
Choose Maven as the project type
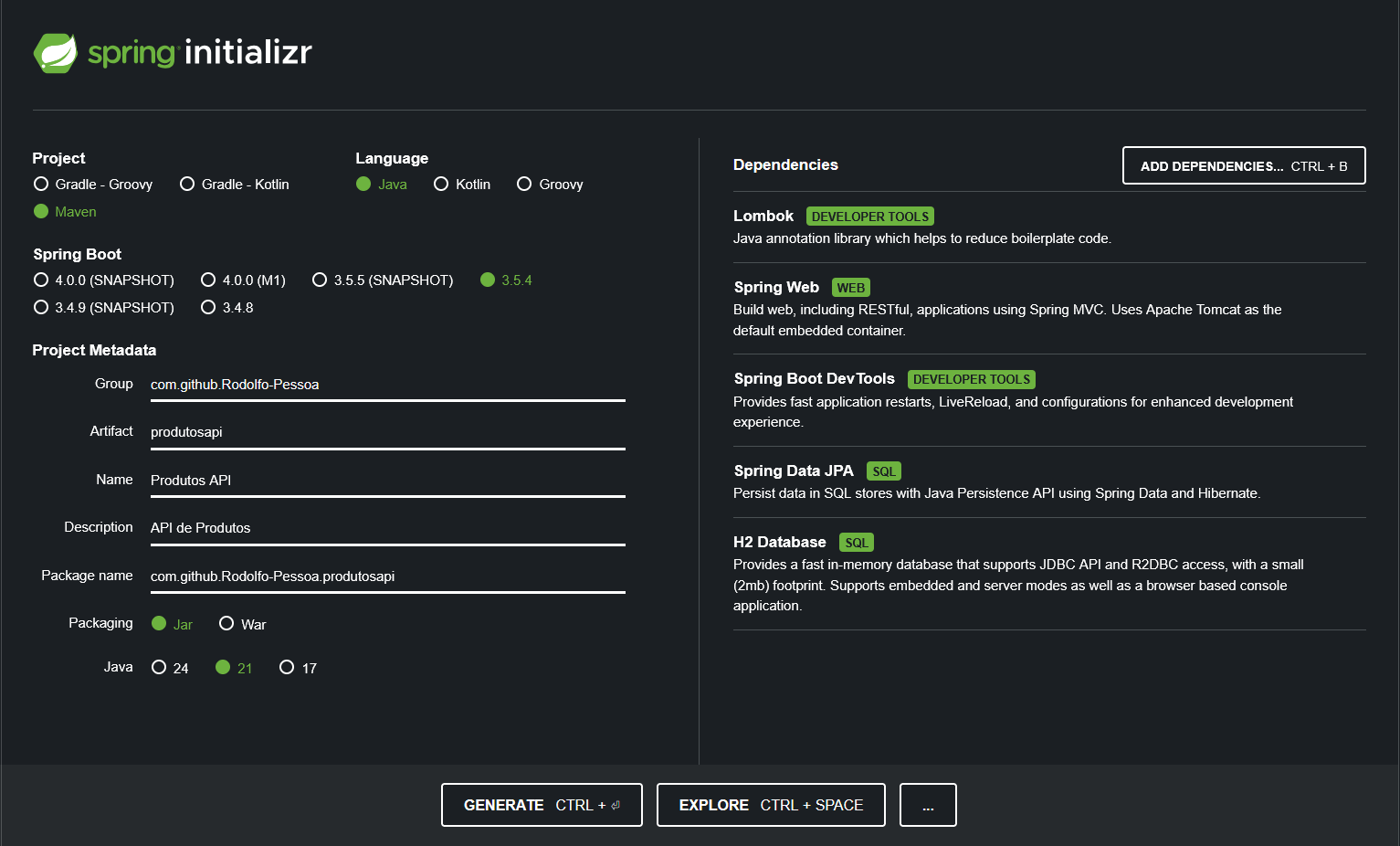pos(65,211)
